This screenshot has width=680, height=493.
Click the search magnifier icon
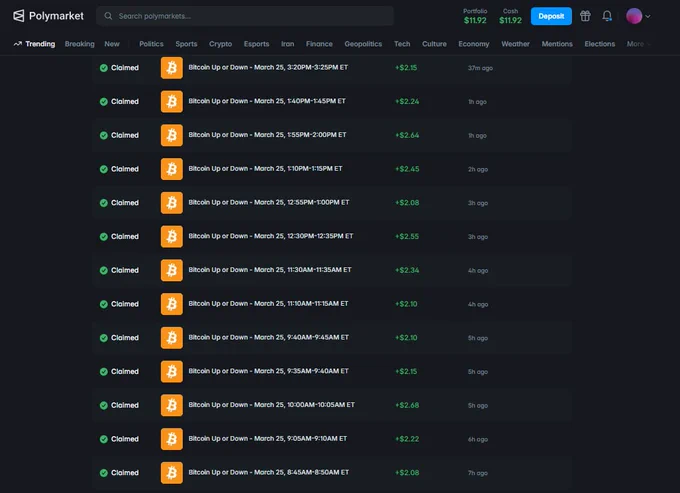coord(108,16)
